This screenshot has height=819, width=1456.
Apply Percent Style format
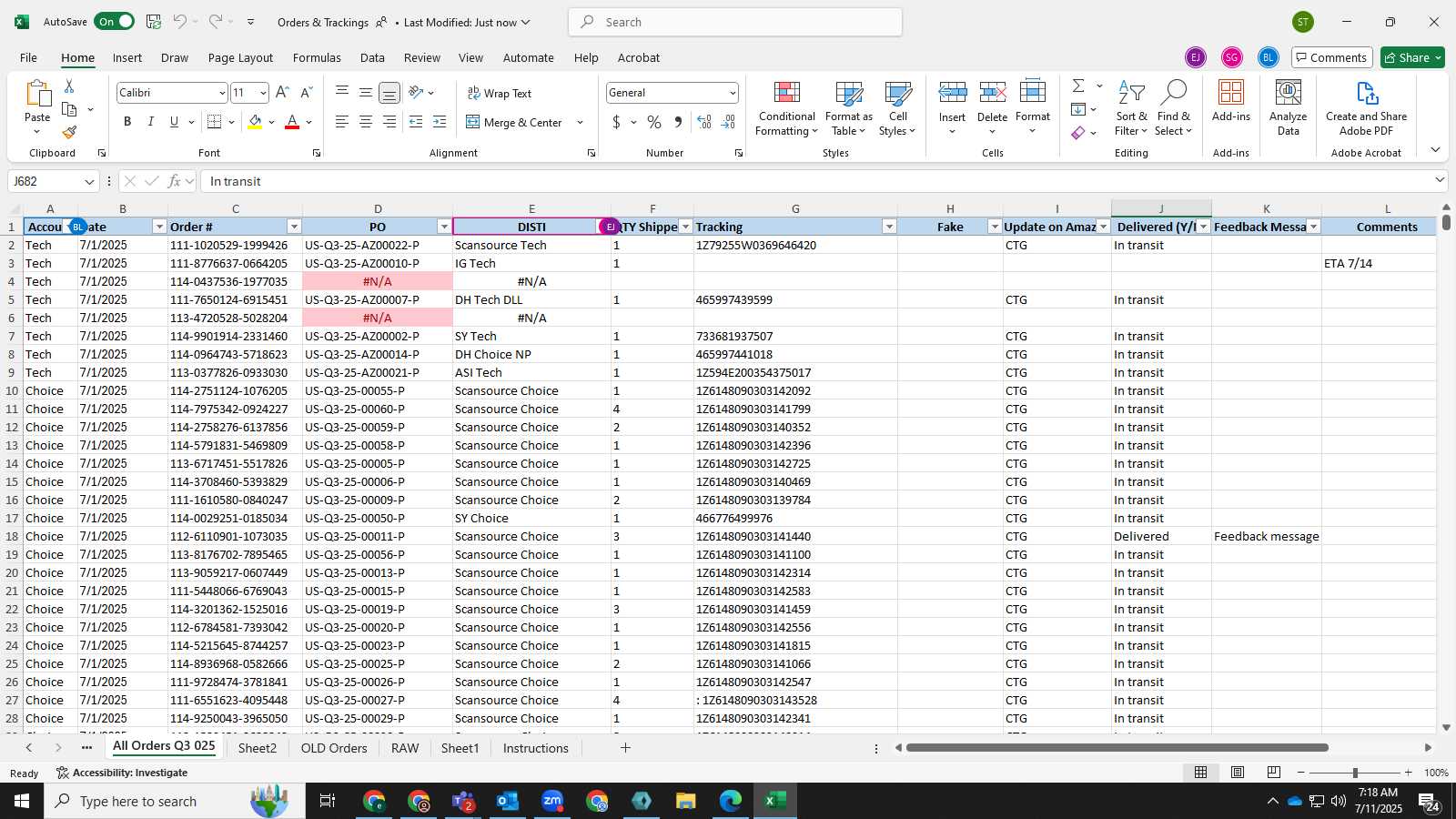tap(654, 122)
